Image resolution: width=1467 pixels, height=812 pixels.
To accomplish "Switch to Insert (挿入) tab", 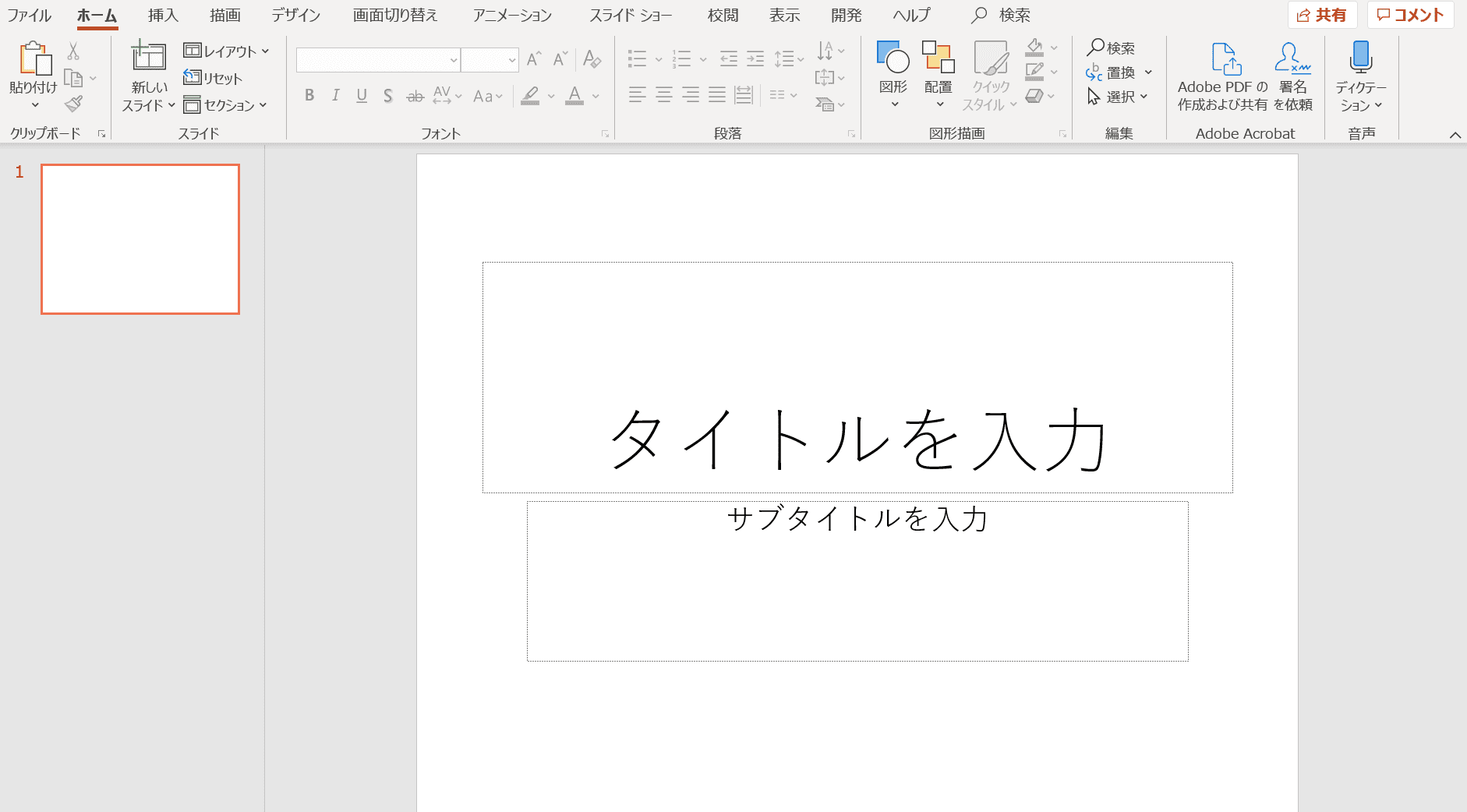I will [163, 16].
